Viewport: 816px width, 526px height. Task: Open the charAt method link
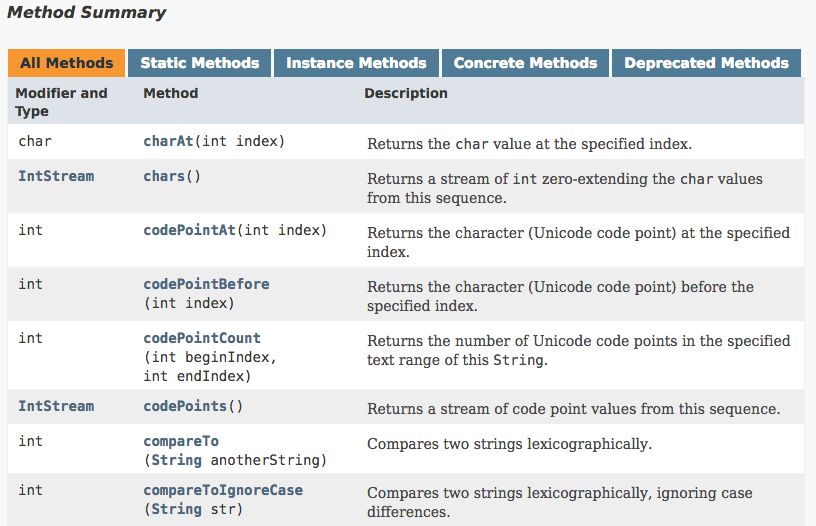click(x=168, y=141)
